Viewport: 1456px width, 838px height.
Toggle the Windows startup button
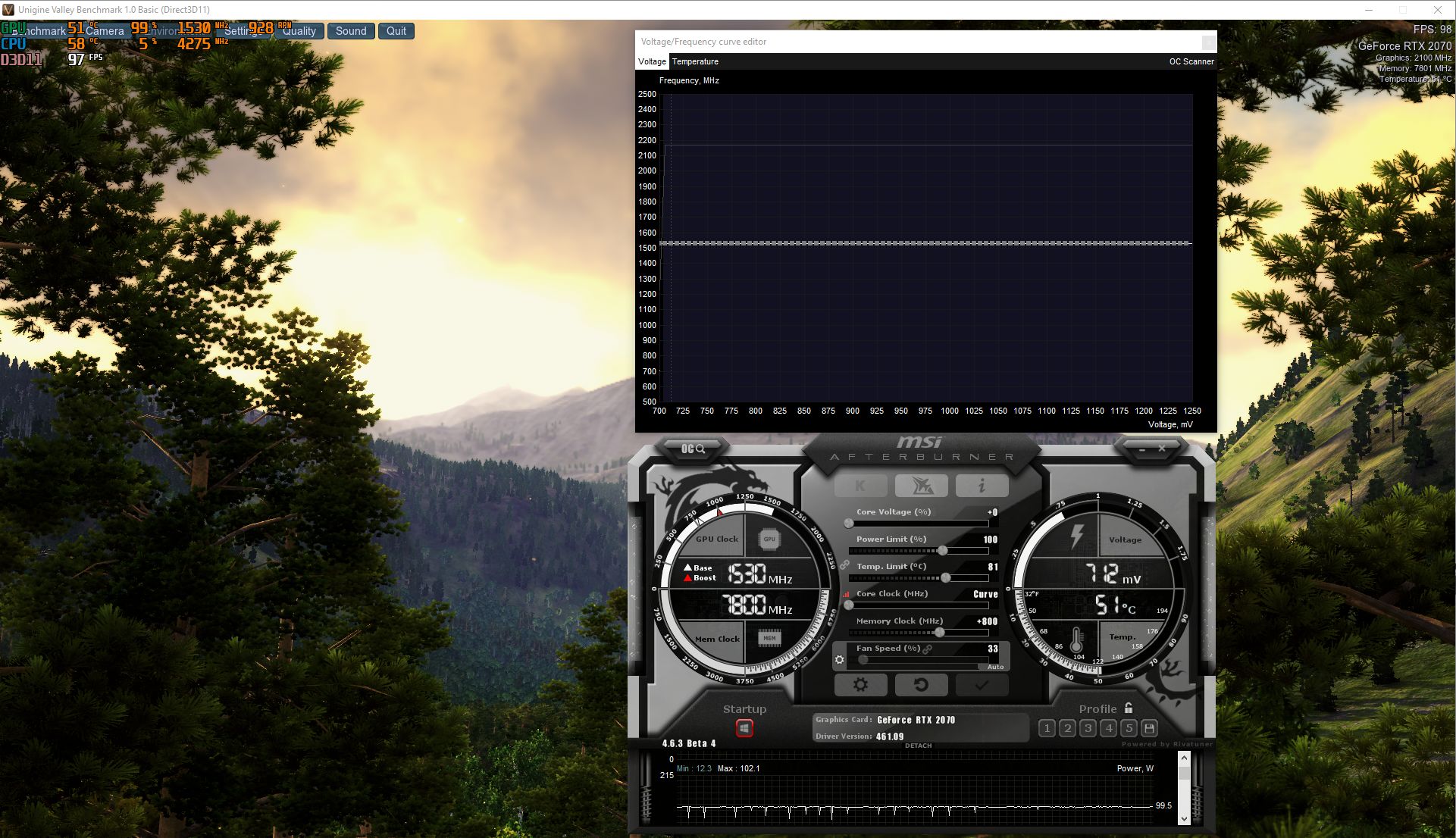tap(744, 728)
